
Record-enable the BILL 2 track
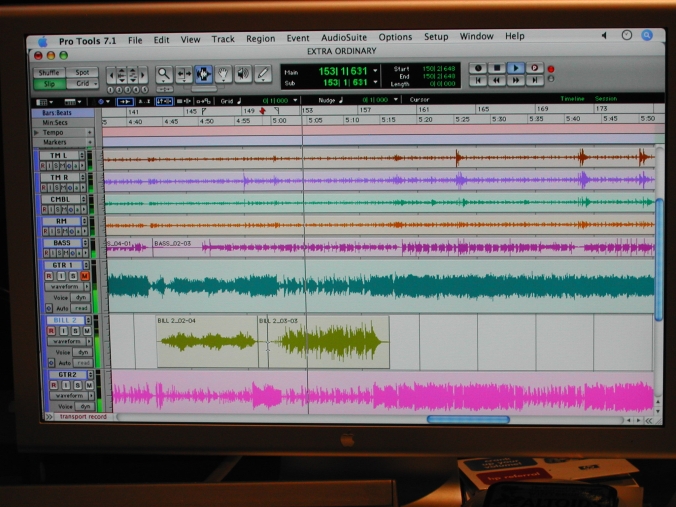[x=52, y=331]
